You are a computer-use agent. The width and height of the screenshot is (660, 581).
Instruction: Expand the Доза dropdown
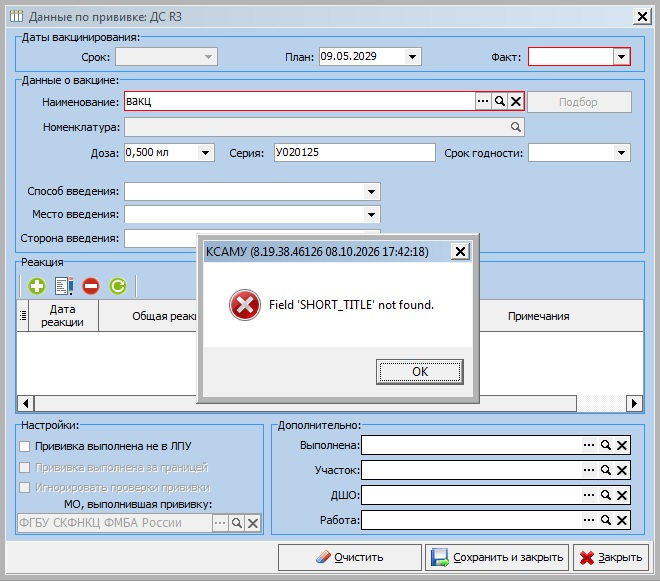point(205,152)
